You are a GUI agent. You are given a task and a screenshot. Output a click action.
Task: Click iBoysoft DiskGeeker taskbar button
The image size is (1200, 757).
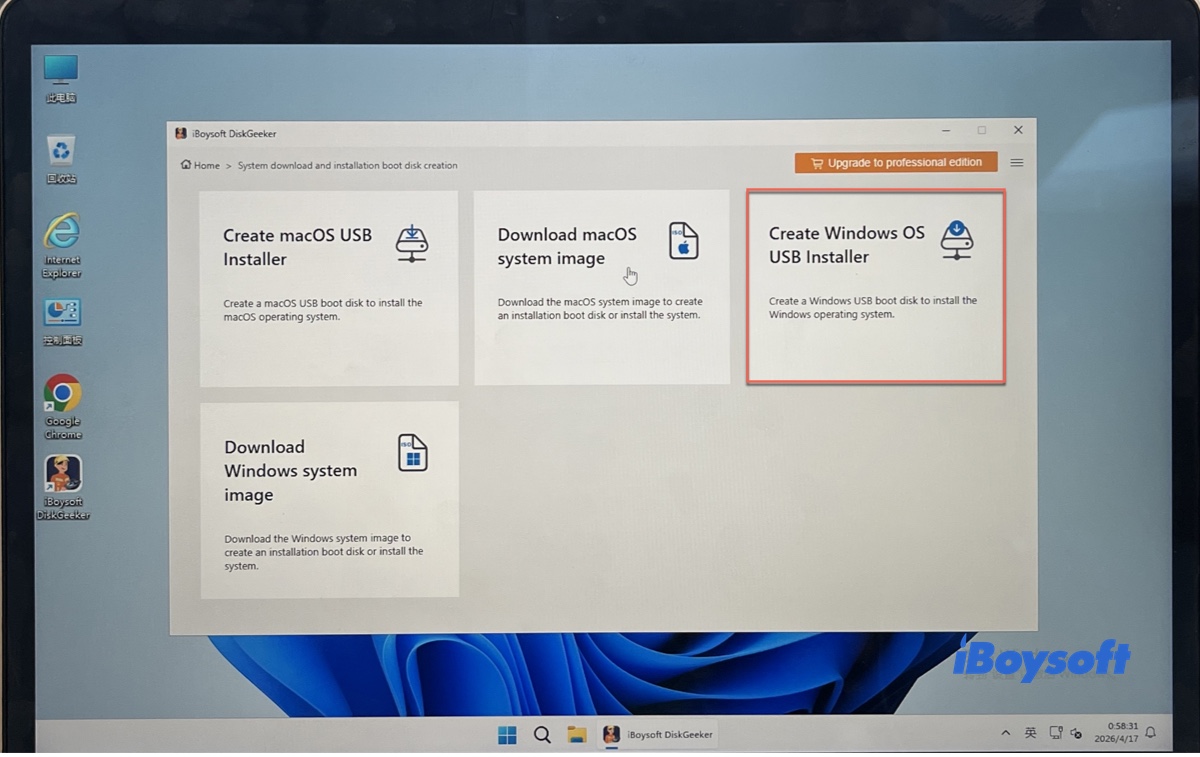click(660, 734)
